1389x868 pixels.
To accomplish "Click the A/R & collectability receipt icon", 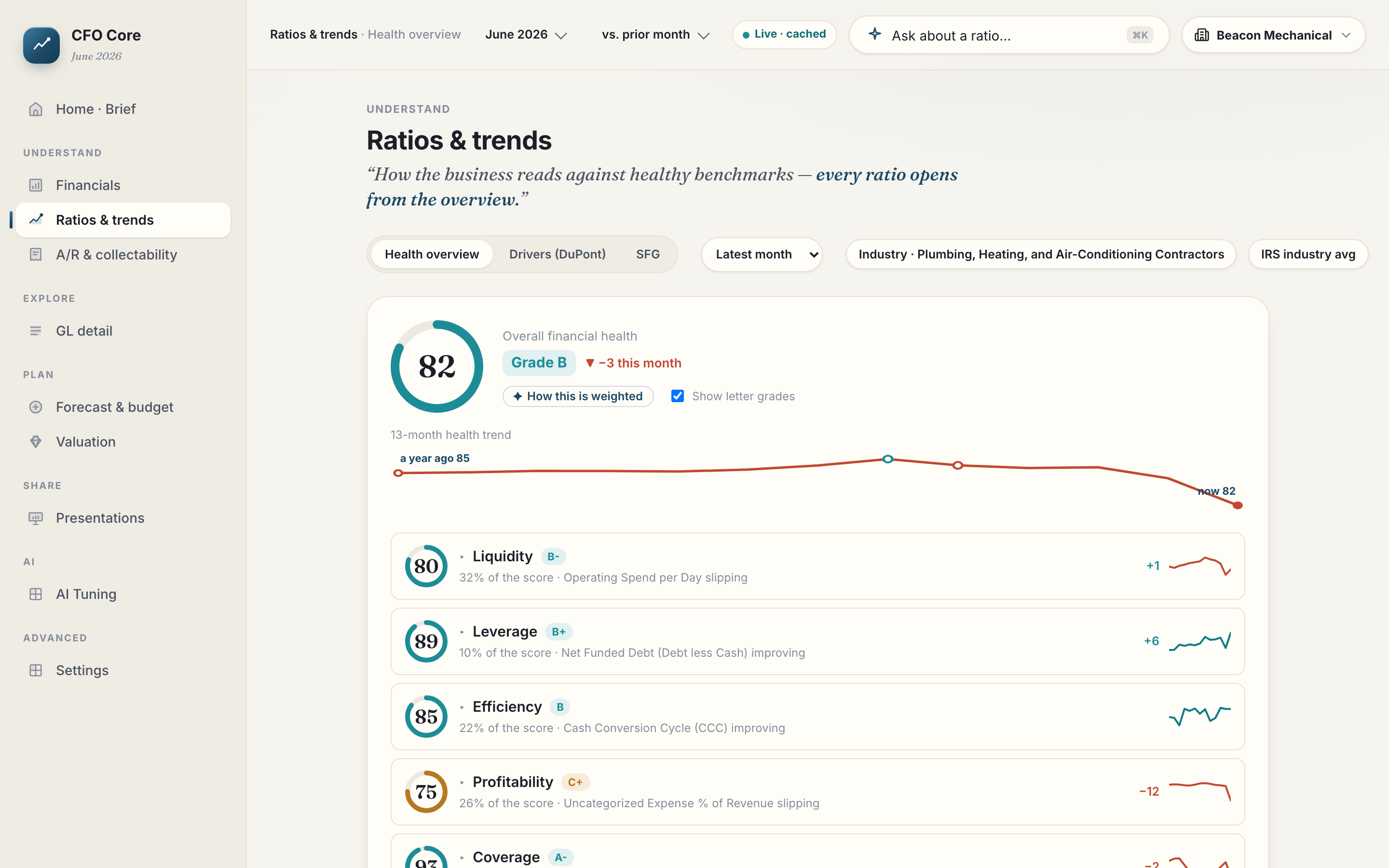I will tap(36, 255).
